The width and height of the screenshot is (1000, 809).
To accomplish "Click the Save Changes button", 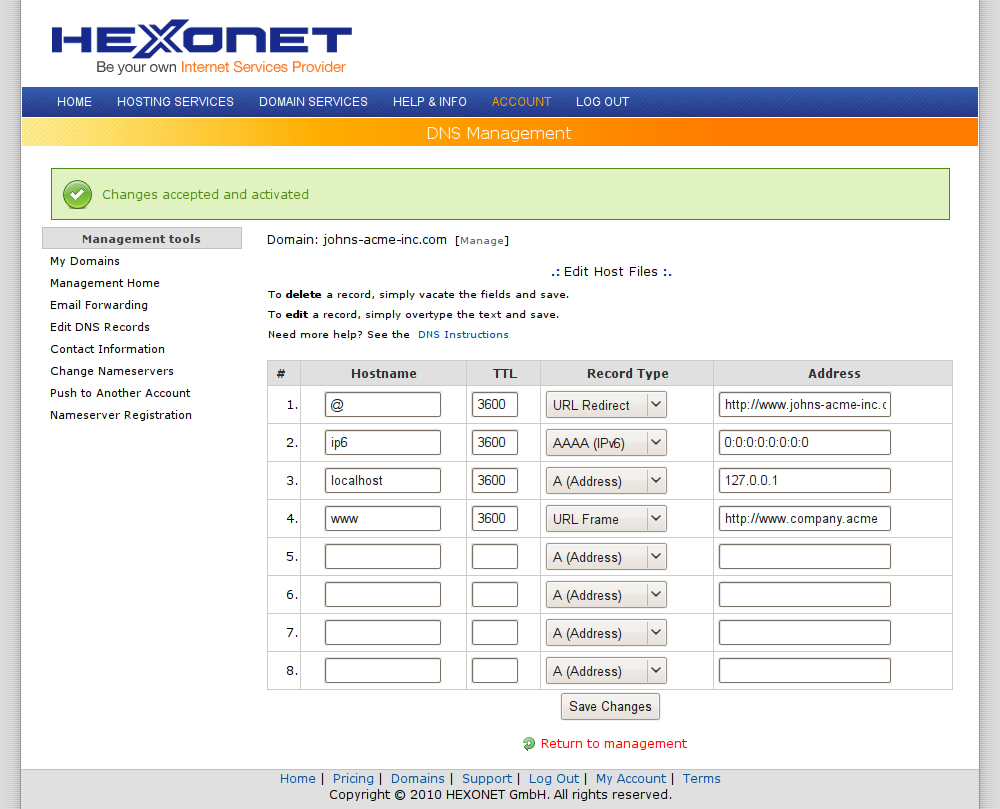I will (610, 706).
